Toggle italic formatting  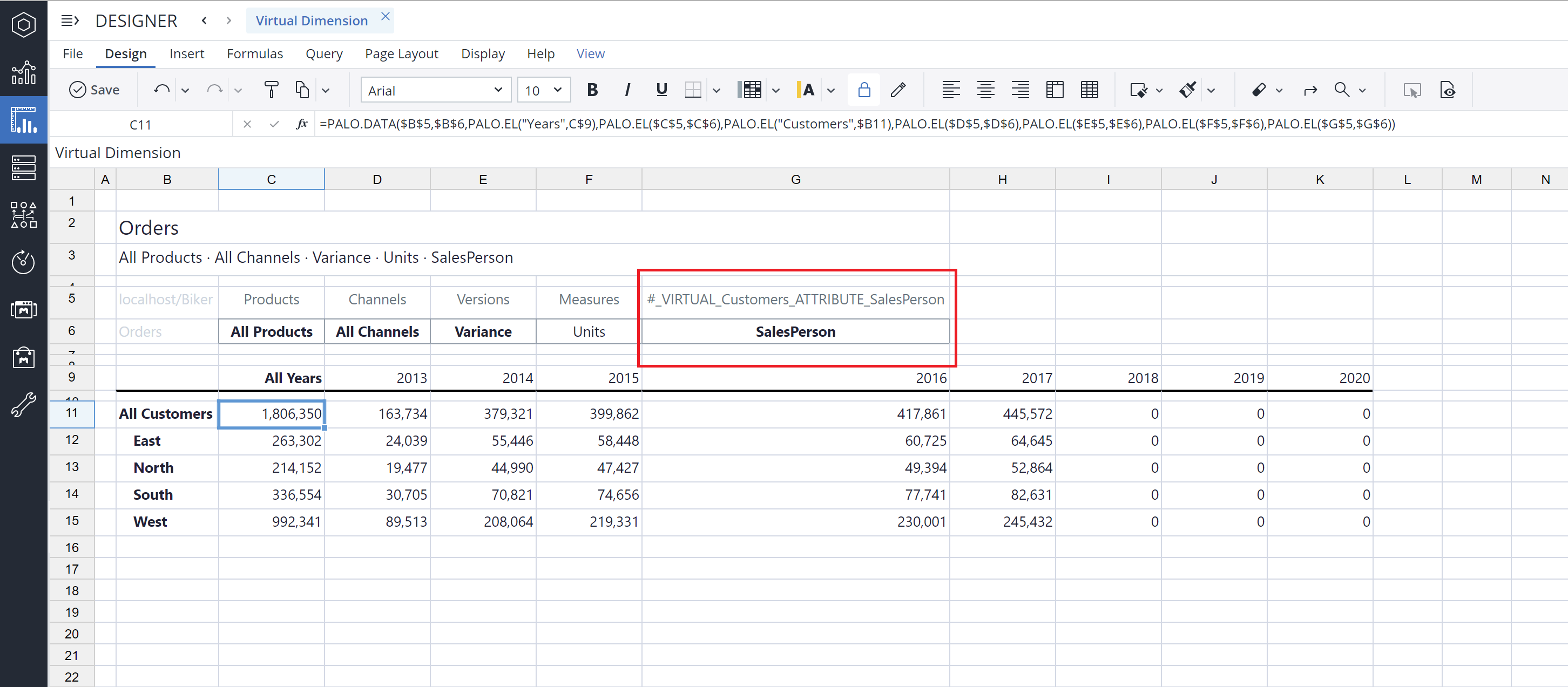(x=627, y=90)
